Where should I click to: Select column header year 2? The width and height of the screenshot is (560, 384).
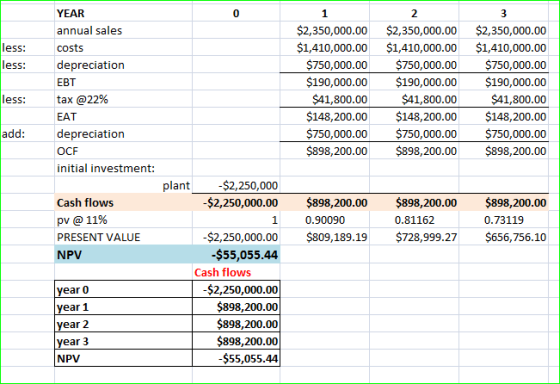coord(414,14)
